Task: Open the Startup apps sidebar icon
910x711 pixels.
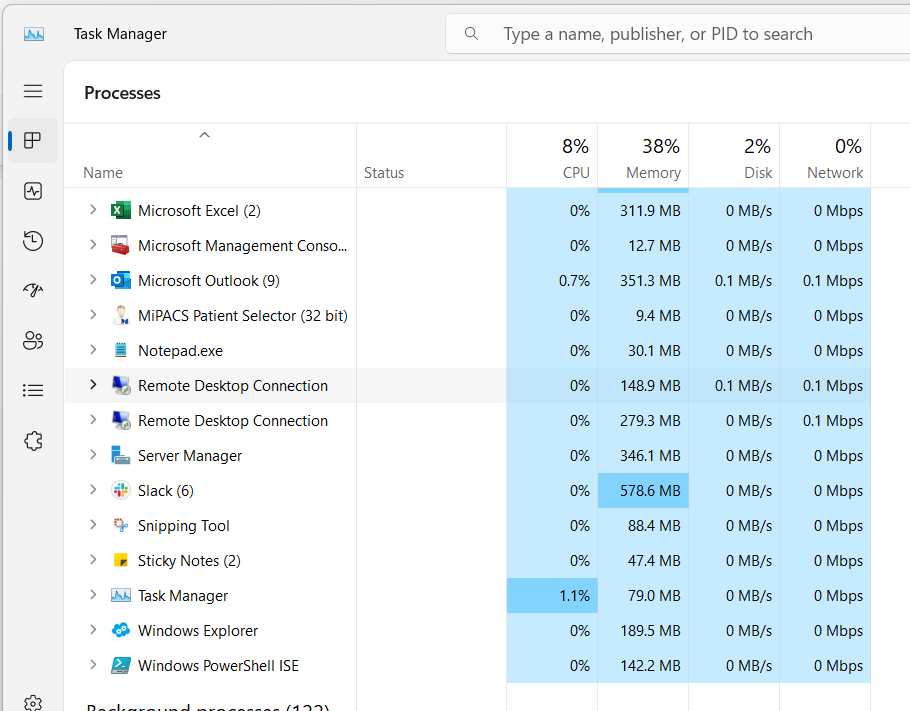Action: [33, 290]
